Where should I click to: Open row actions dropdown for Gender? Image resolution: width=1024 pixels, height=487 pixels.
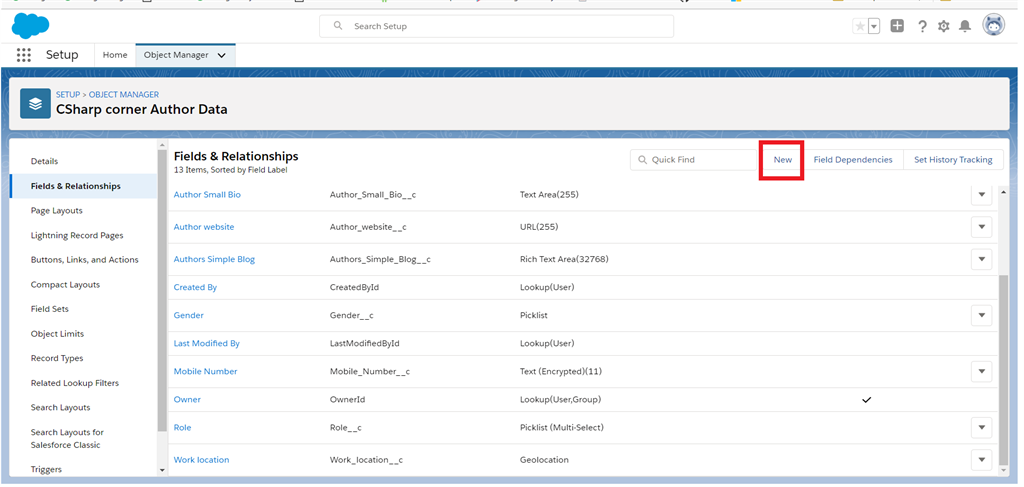[x=982, y=315]
